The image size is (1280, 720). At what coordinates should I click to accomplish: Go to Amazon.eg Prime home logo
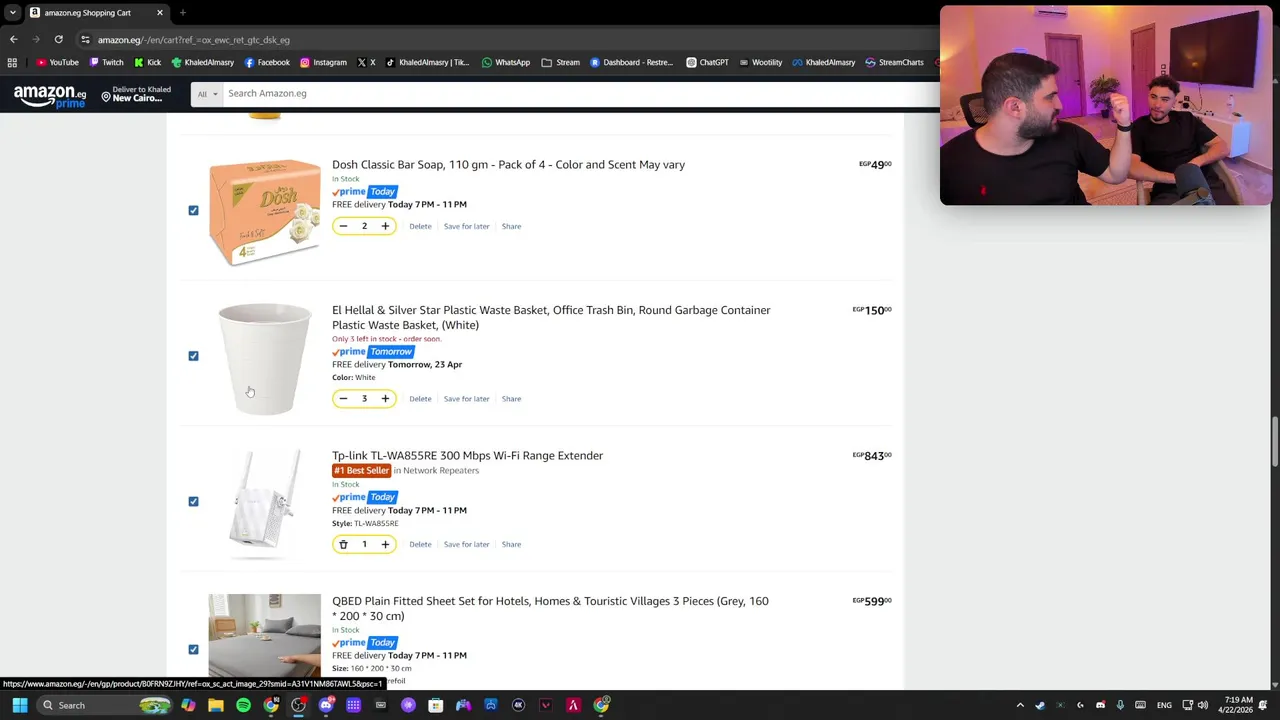point(49,95)
